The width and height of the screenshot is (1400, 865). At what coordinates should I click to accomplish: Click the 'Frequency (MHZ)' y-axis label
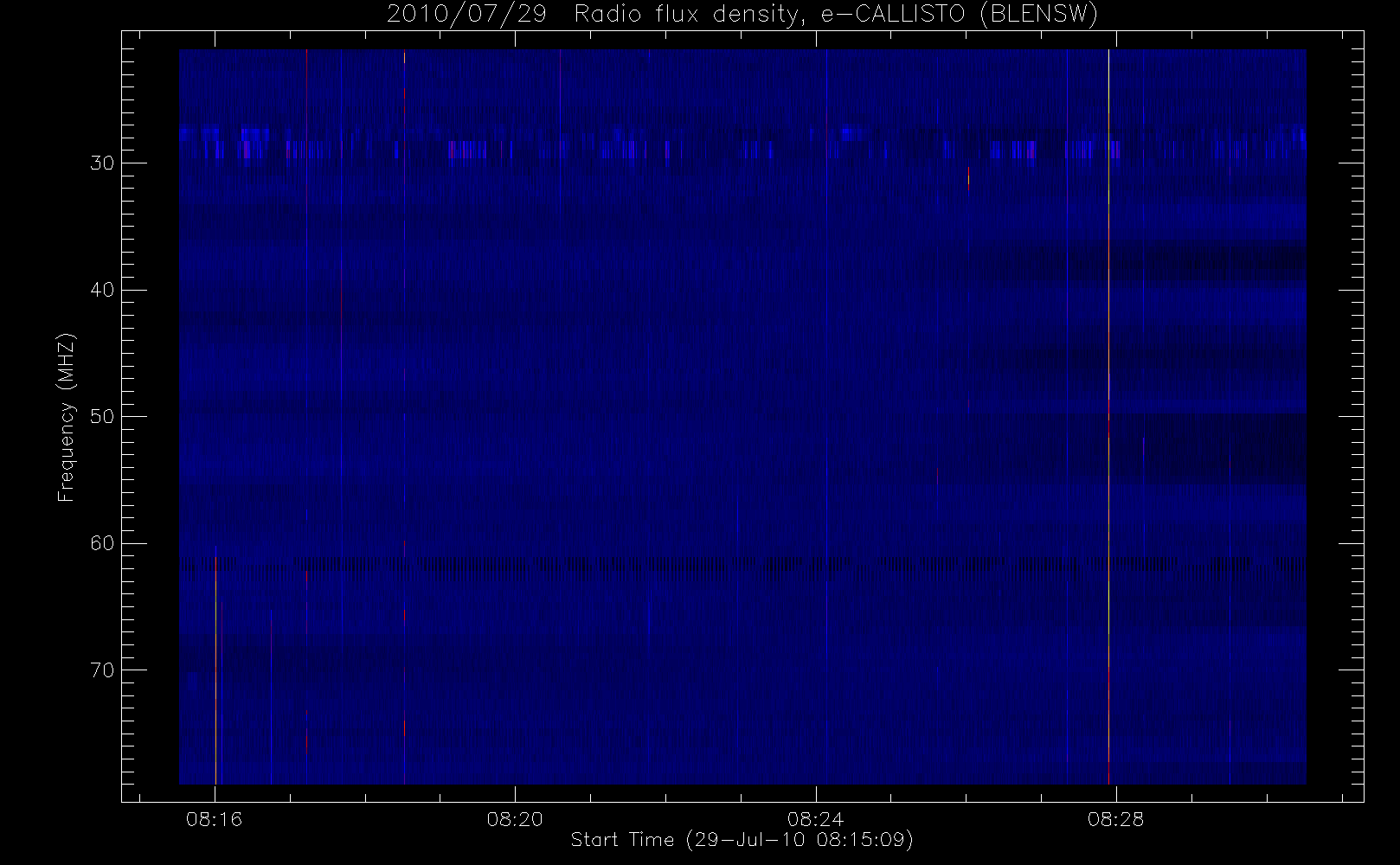click(66, 417)
